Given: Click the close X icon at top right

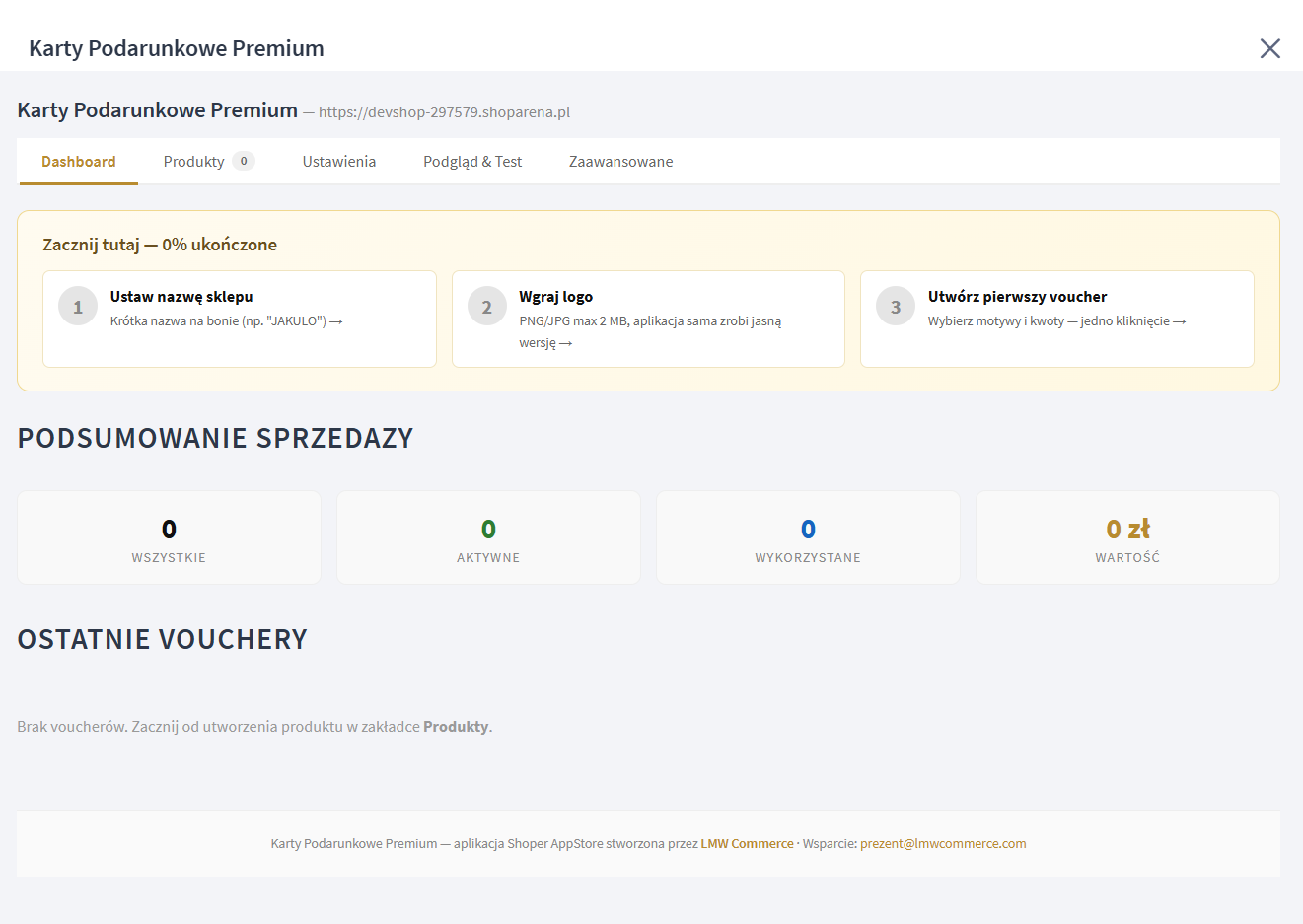Looking at the screenshot, I should coord(1269,47).
